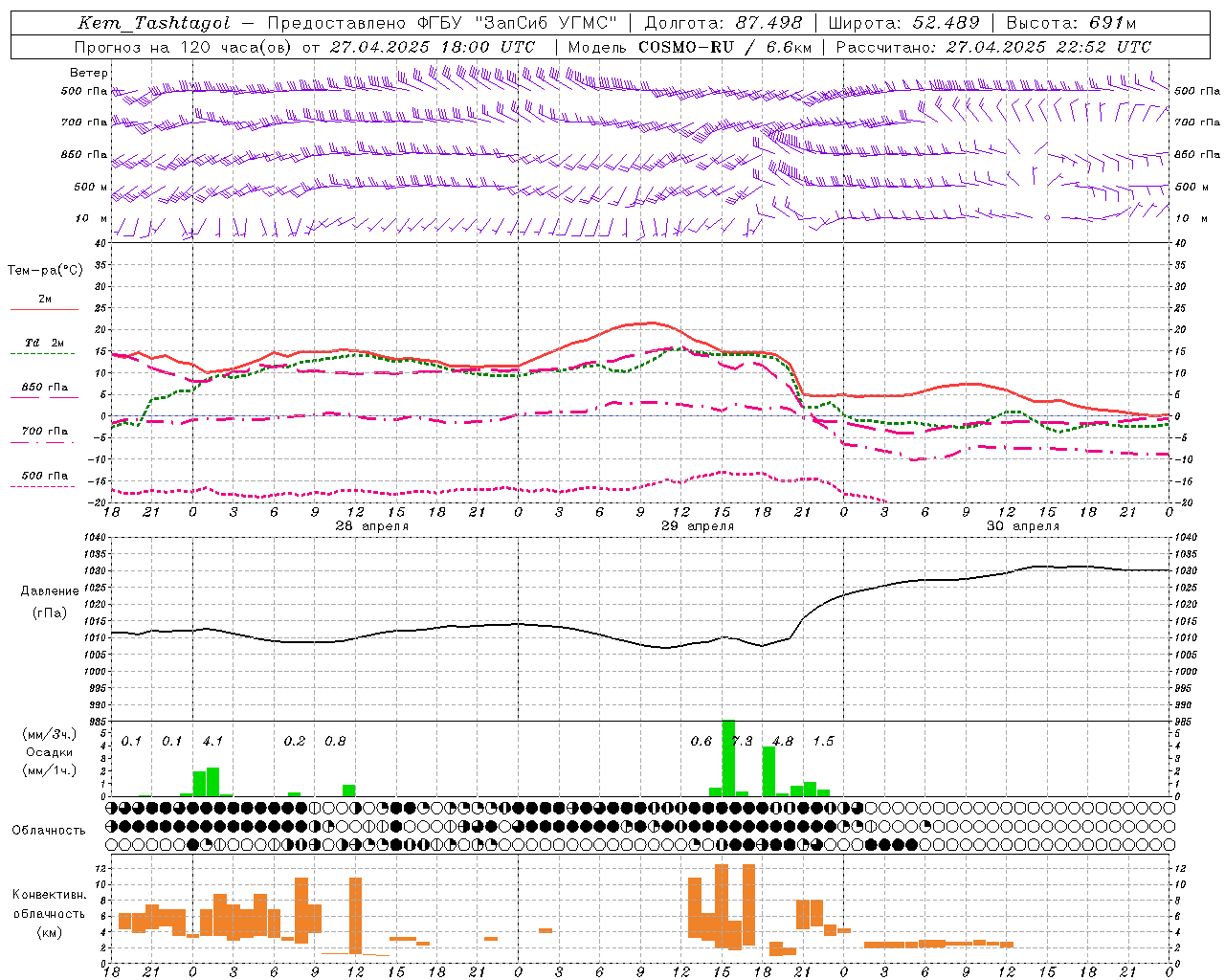
Task: Click the Давление pressure panel label
Action: point(50,591)
